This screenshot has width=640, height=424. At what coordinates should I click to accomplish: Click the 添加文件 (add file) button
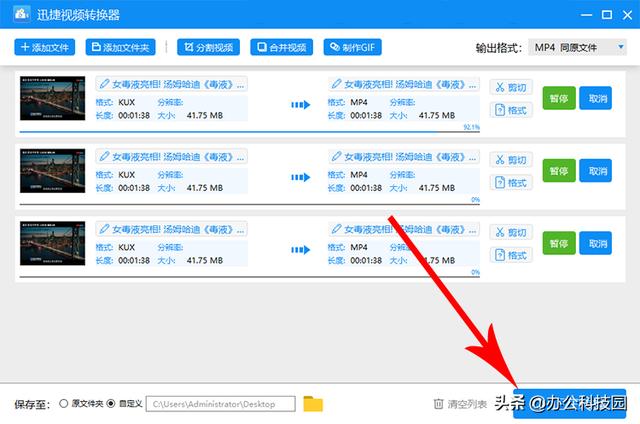point(44,47)
